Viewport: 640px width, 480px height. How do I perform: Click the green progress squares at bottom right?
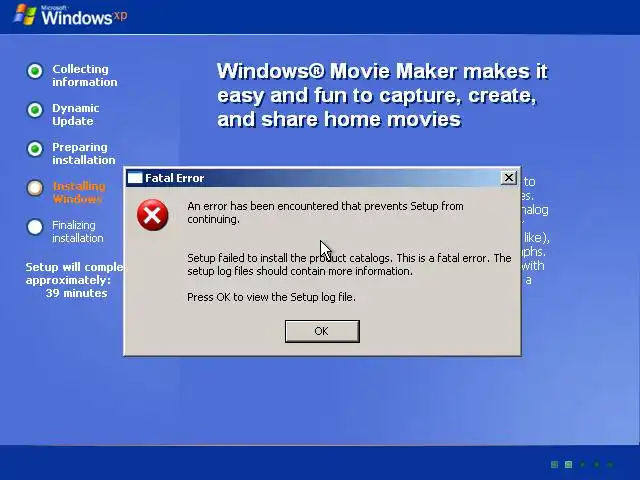582,464
